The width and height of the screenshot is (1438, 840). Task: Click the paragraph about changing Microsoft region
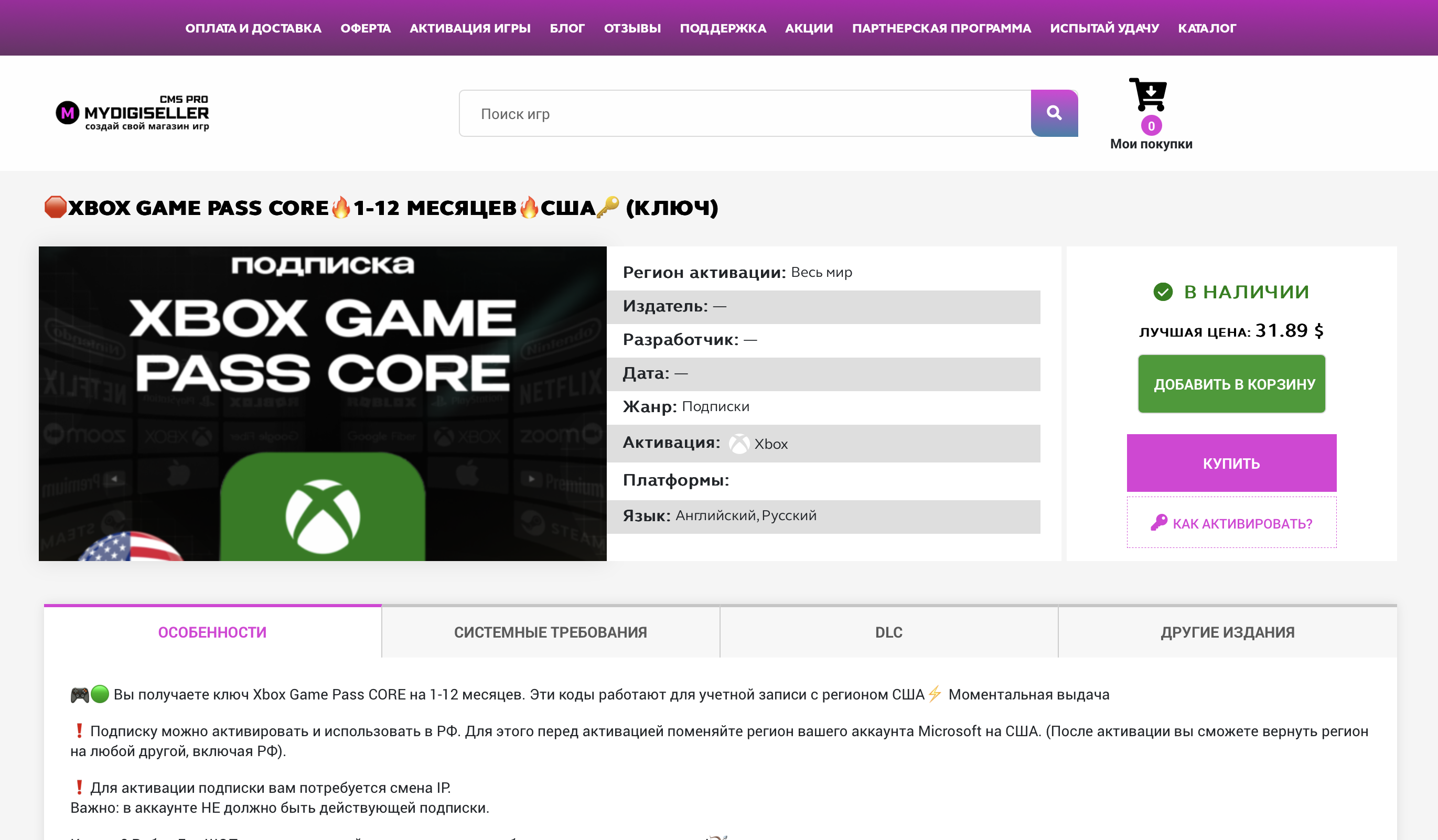[x=719, y=741]
